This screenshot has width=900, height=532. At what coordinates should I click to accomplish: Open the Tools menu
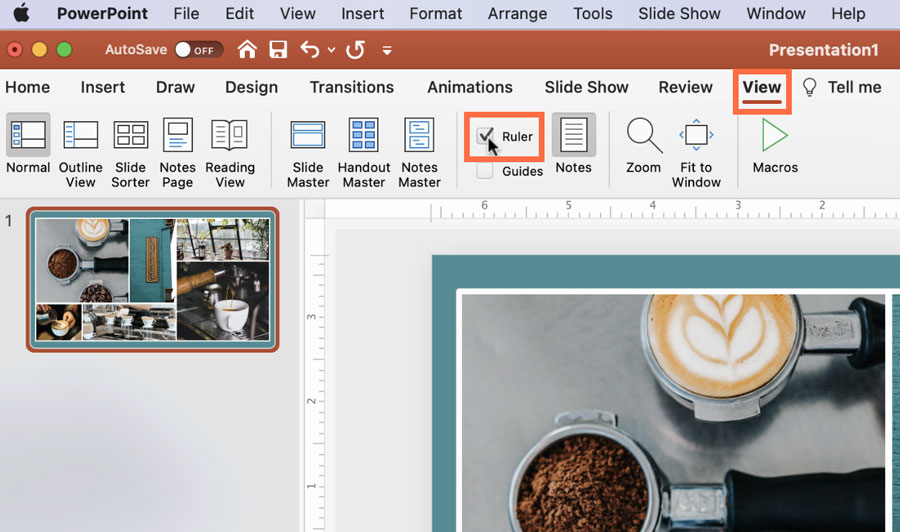(x=593, y=13)
